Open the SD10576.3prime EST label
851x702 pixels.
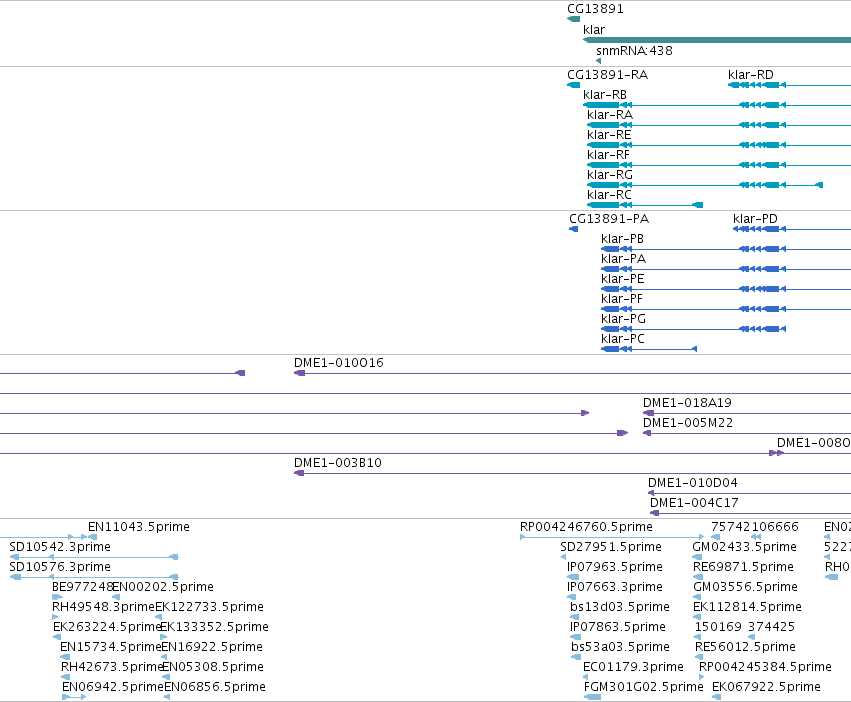click(60, 567)
